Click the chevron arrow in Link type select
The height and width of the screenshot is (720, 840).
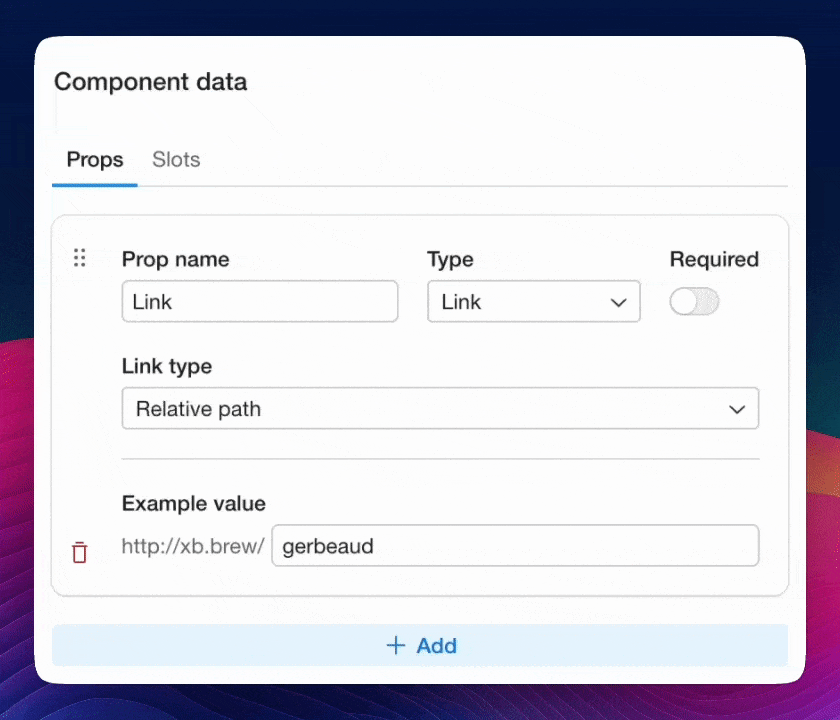point(737,410)
